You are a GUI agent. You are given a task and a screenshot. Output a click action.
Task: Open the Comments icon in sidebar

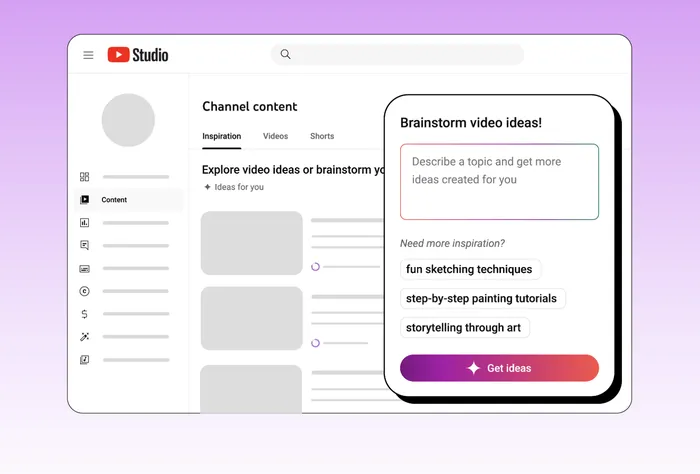tap(85, 245)
